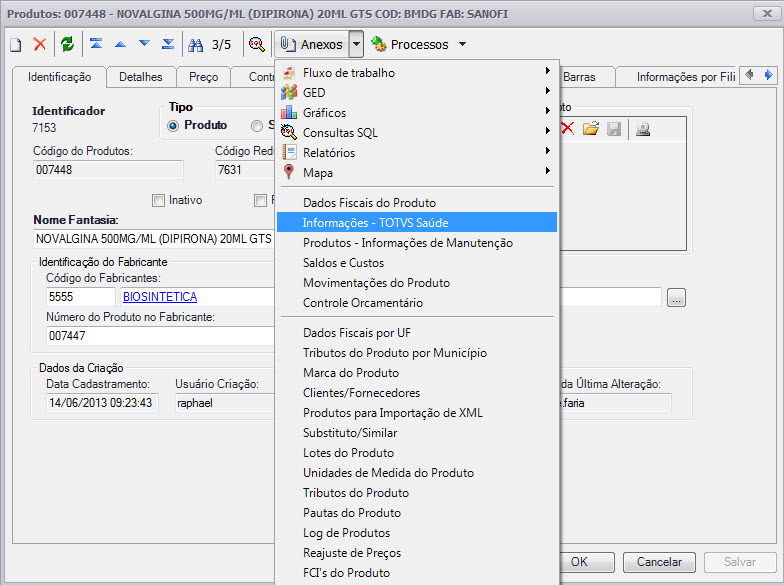Click the Anexos paperclip button
The width and height of the screenshot is (784, 585).
[312, 44]
